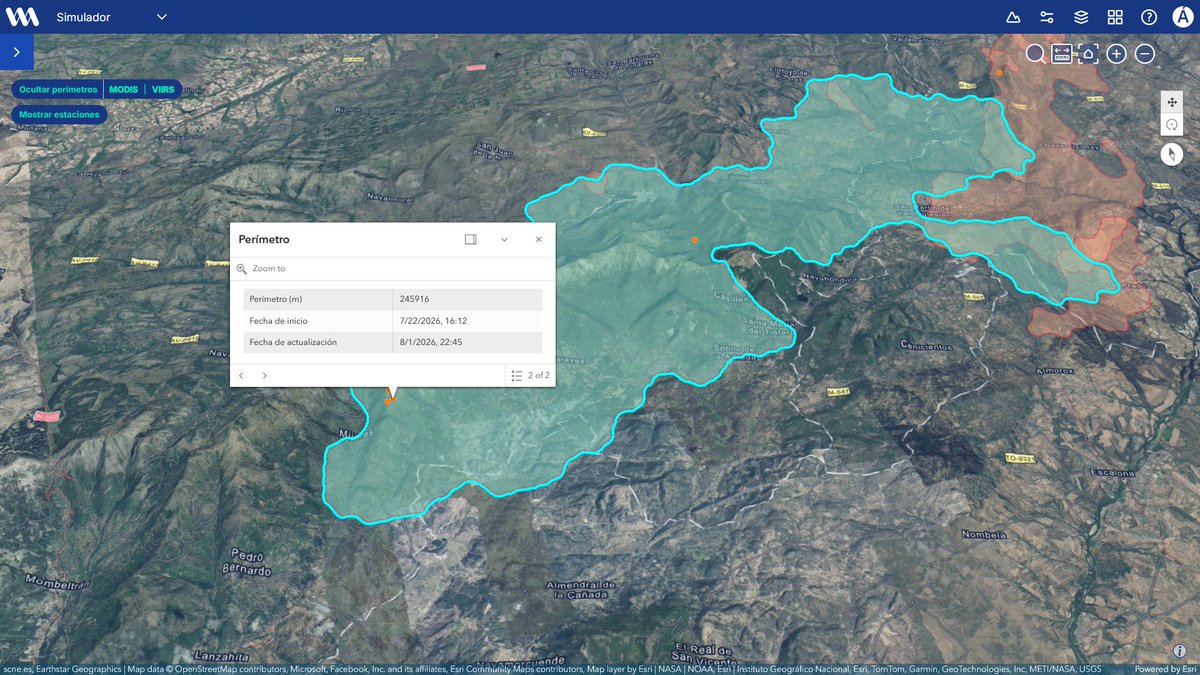Click the 'Fecha de inicio' label
The height and width of the screenshot is (675, 1200).
point(278,321)
